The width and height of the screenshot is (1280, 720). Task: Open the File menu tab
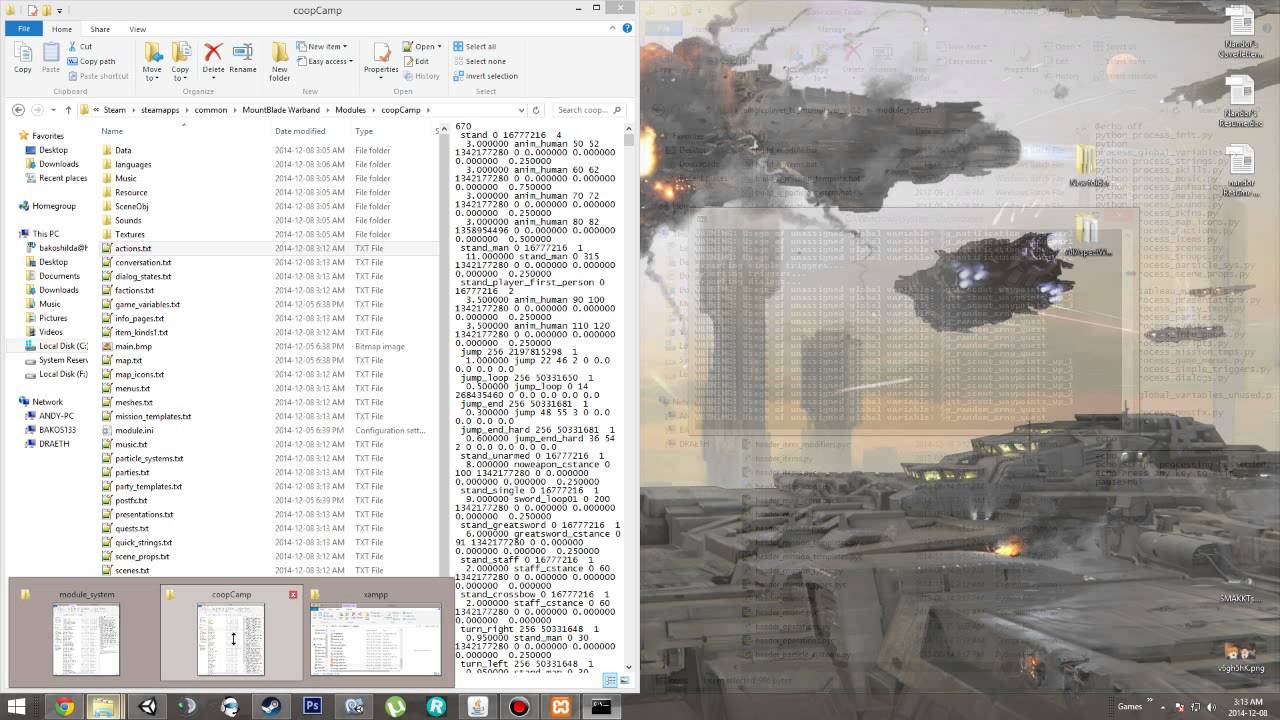point(22,29)
